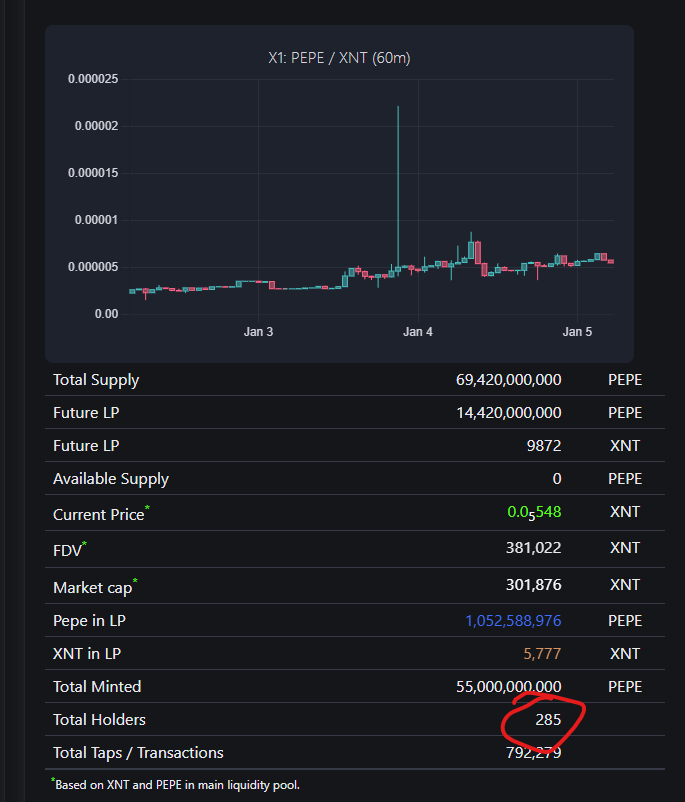
Task: Click the 0.00002 y-axis label
Action: (x=96, y=126)
